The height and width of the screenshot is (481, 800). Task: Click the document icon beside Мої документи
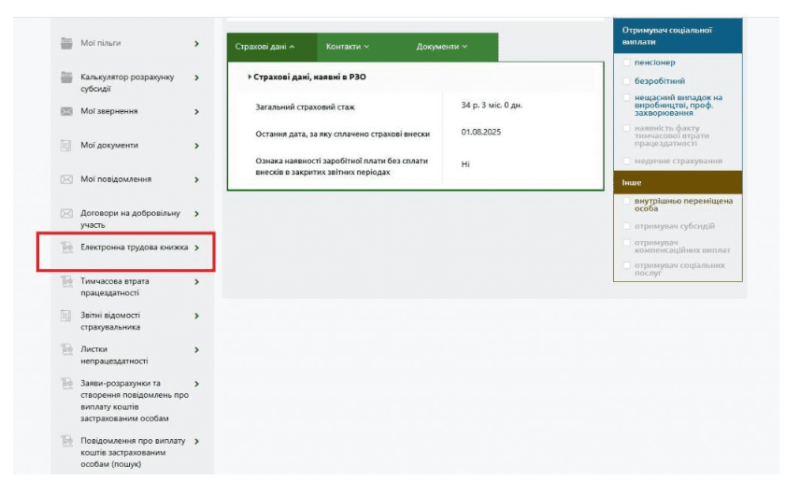(x=66, y=146)
